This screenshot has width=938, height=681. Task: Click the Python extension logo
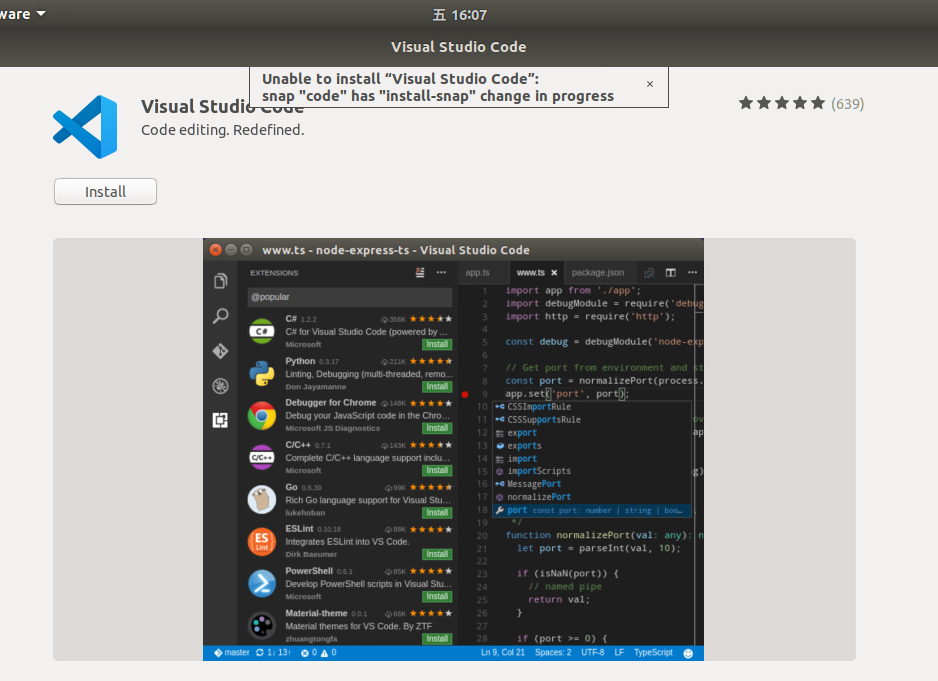click(262, 373)
